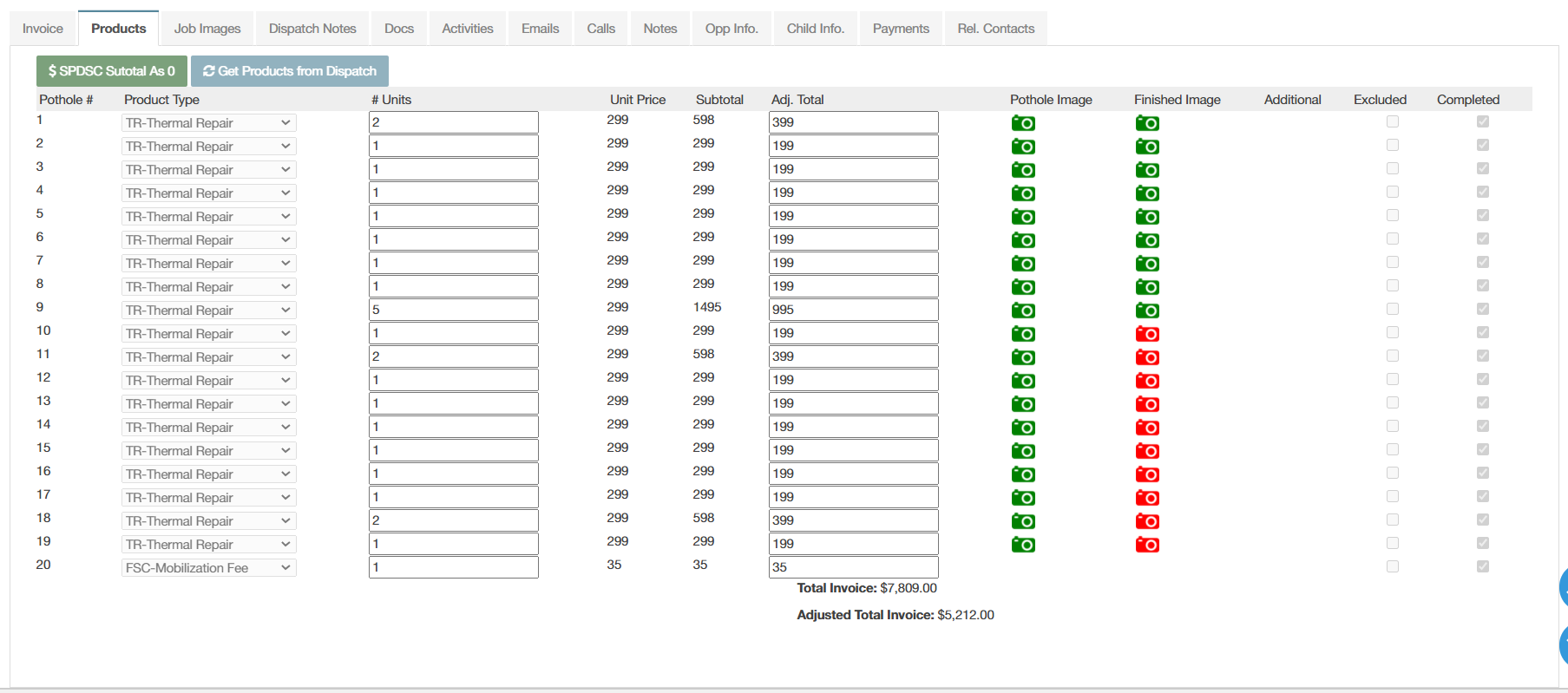Click the Adj. Total field for pothole 18

tap(854, 520)
